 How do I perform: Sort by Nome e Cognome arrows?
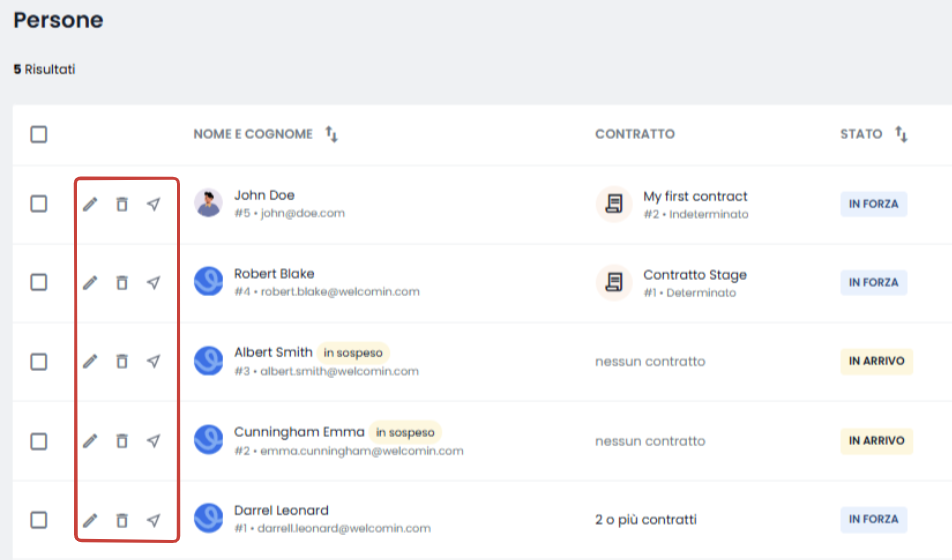[331, 134]
